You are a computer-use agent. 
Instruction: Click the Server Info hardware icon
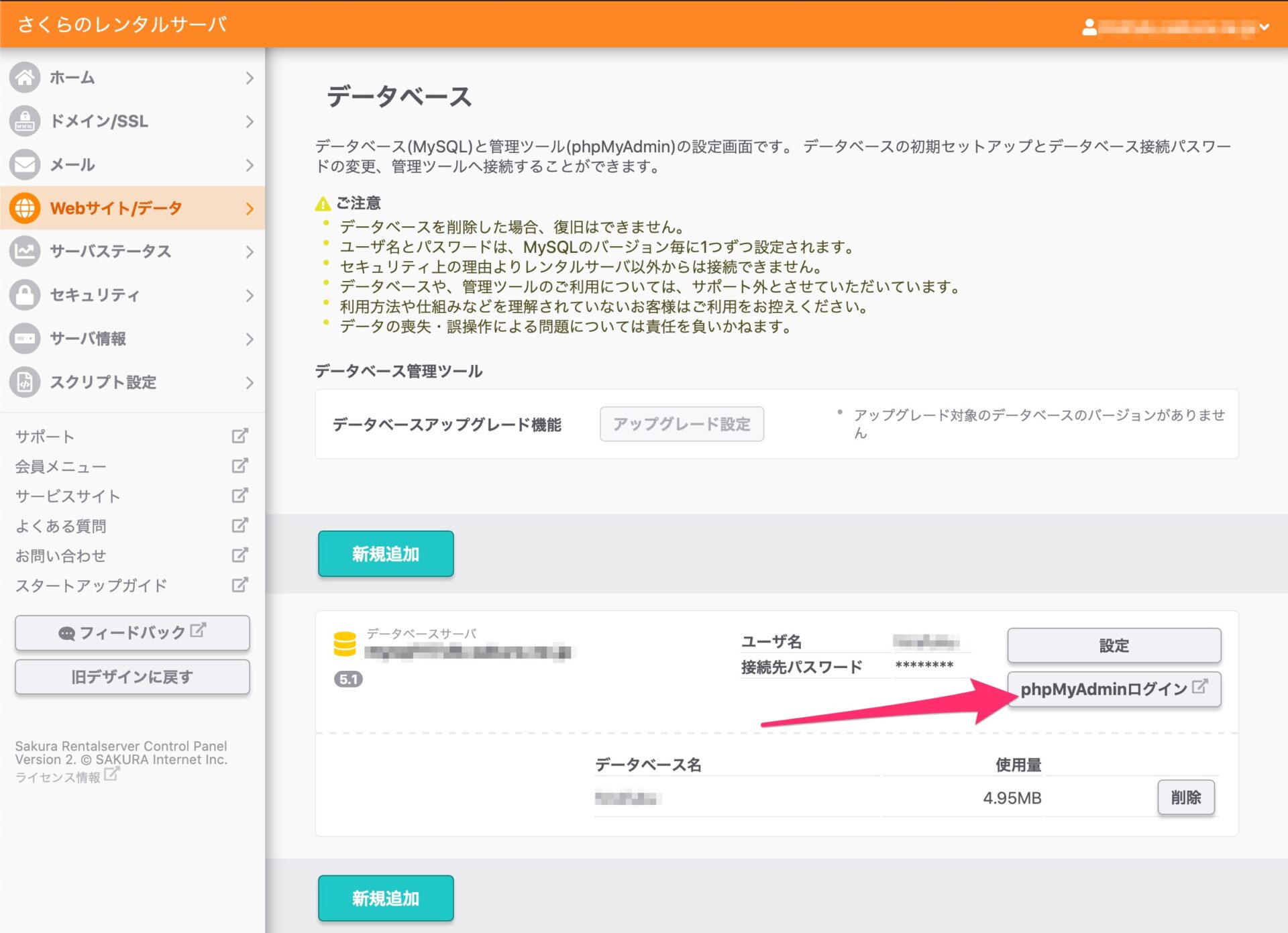25,339
